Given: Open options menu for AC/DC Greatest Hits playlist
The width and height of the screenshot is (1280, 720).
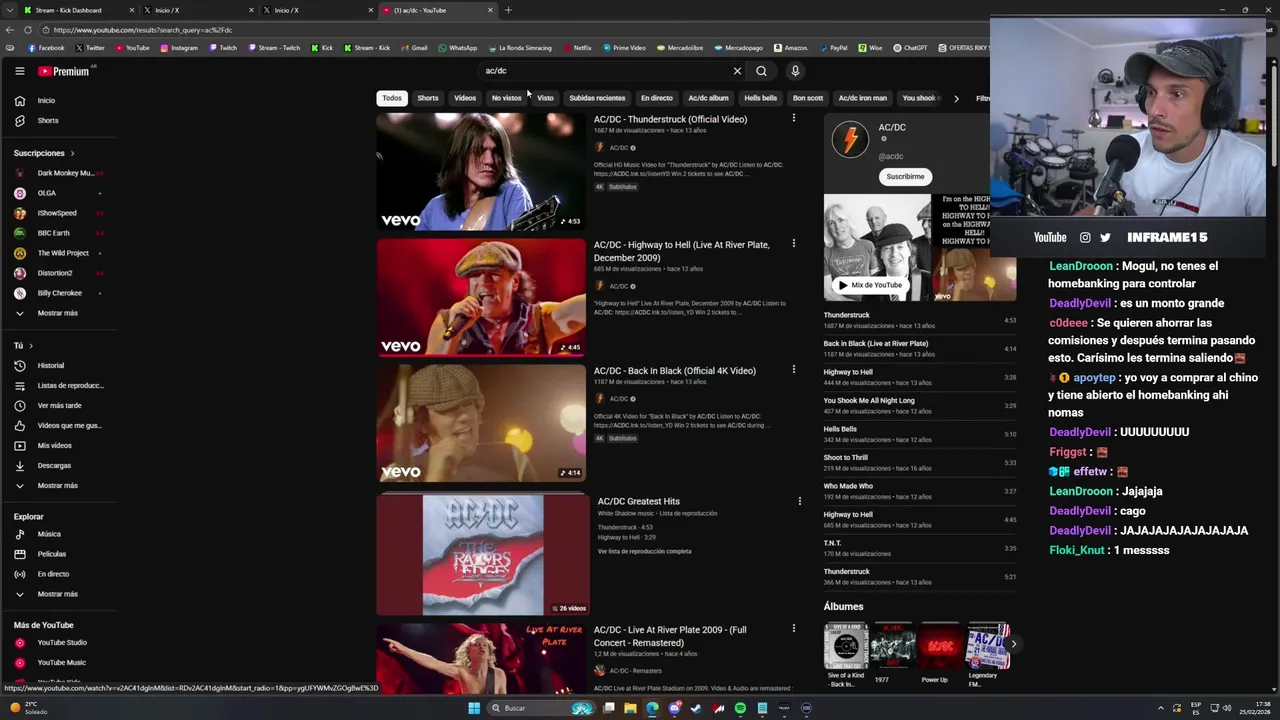Looking at the screenshot, I should [799, 501].
